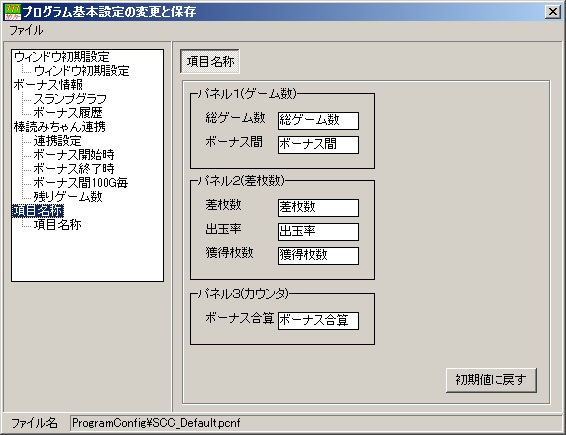Click the 出玉率 text field
Viewport: 566px width, 435px height.
coord(318,232)
